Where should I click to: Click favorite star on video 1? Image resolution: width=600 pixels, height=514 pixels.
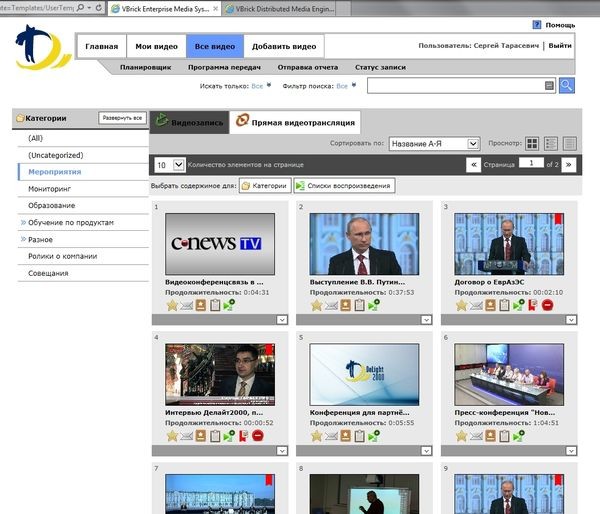[172, 305]
